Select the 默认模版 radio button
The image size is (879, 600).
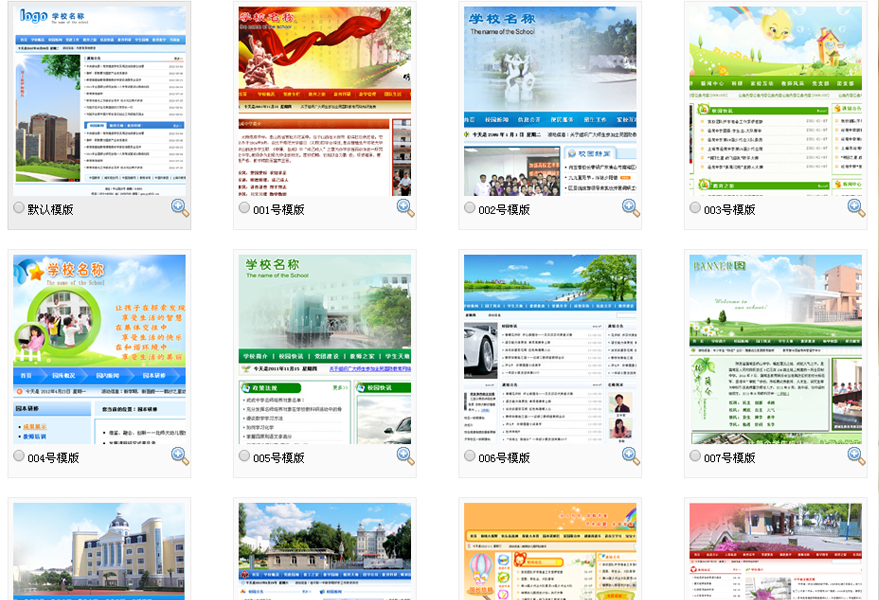click(x=19, y=208)
